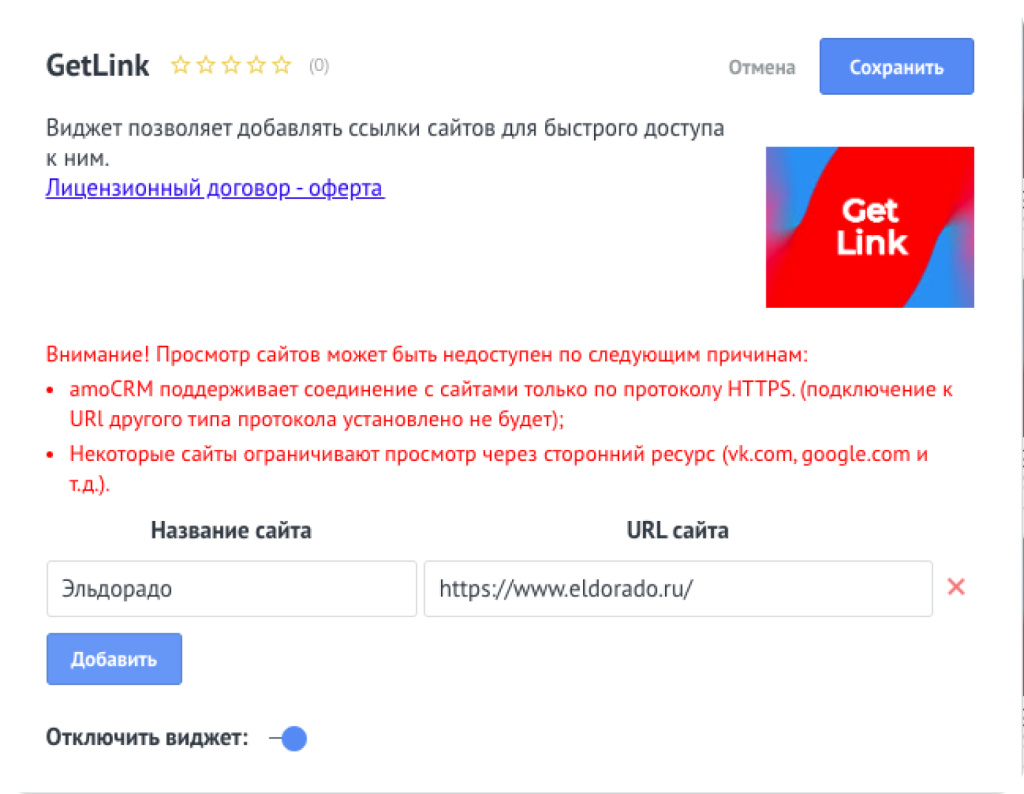The width and height of the screenshot is (1024, 794).
Task: Toggle the Отключить виджет switch
Action: point(288,738)
